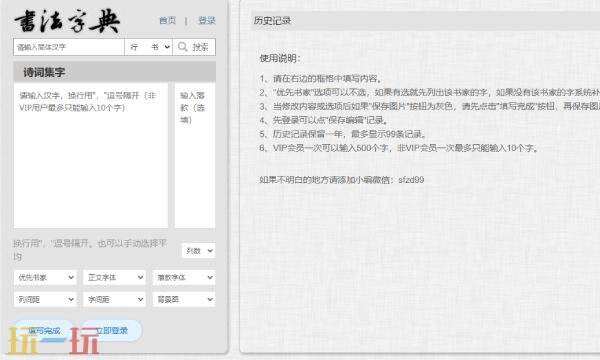Expand the 落款字体 signature font dropdown

[x=184, y=277]
